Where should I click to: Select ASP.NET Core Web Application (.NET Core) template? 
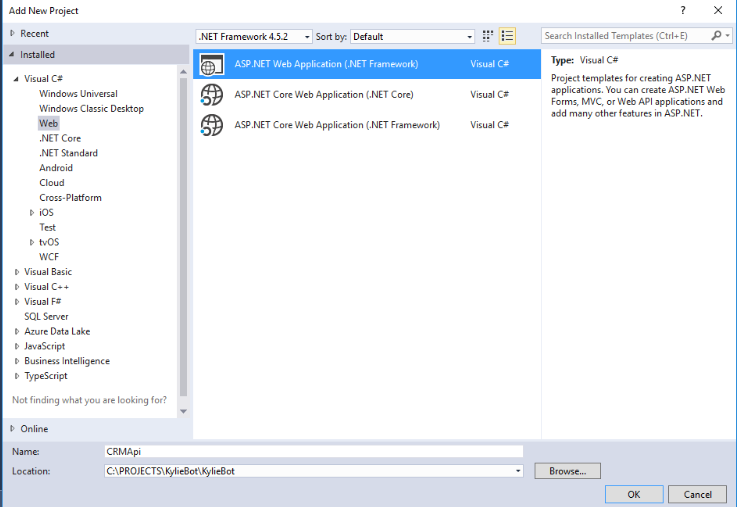367,94
